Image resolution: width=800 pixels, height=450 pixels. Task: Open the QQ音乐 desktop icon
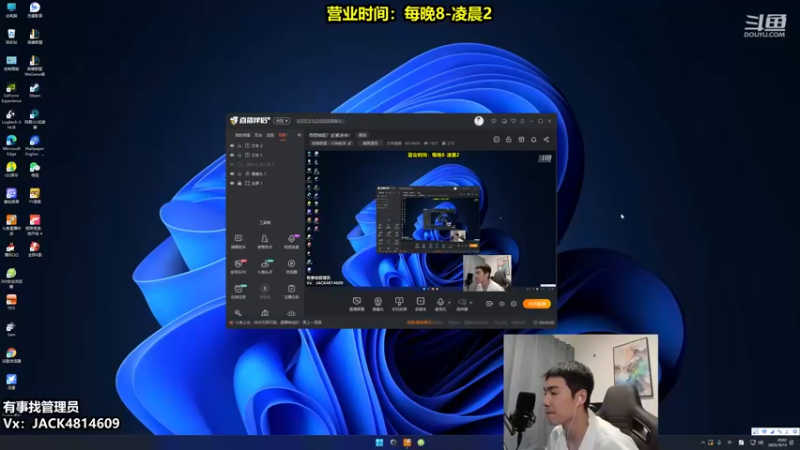[x=11, y=170]
